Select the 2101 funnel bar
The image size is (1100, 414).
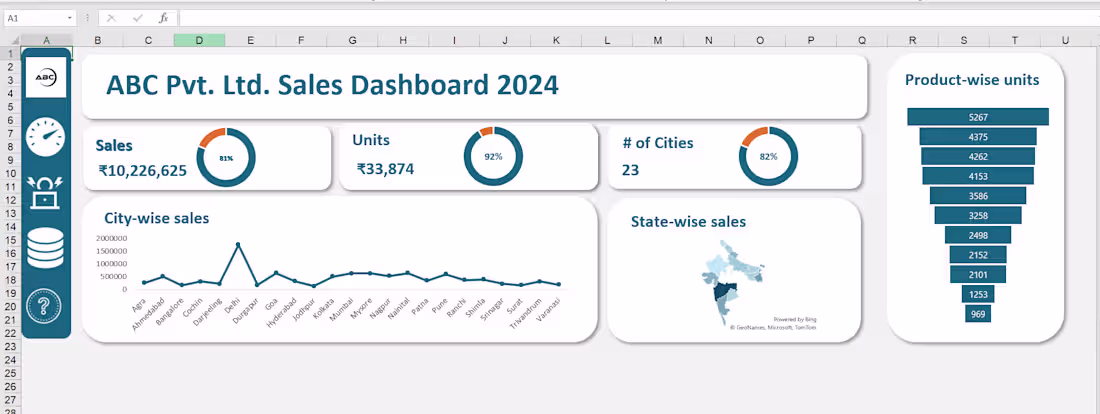(977, 274)
